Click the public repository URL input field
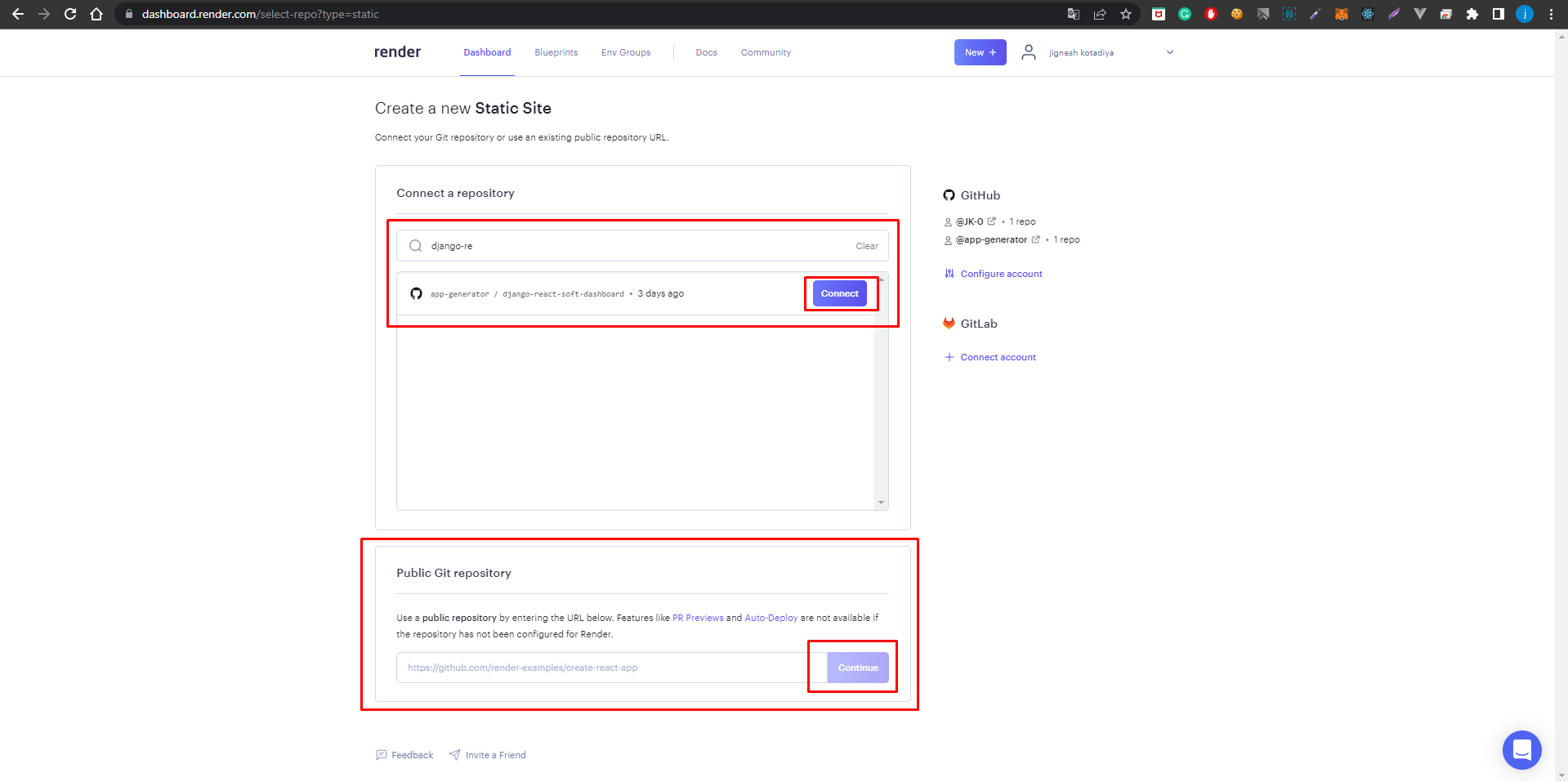Screen dimensions: 1568x782 click(x=596, y=667)
